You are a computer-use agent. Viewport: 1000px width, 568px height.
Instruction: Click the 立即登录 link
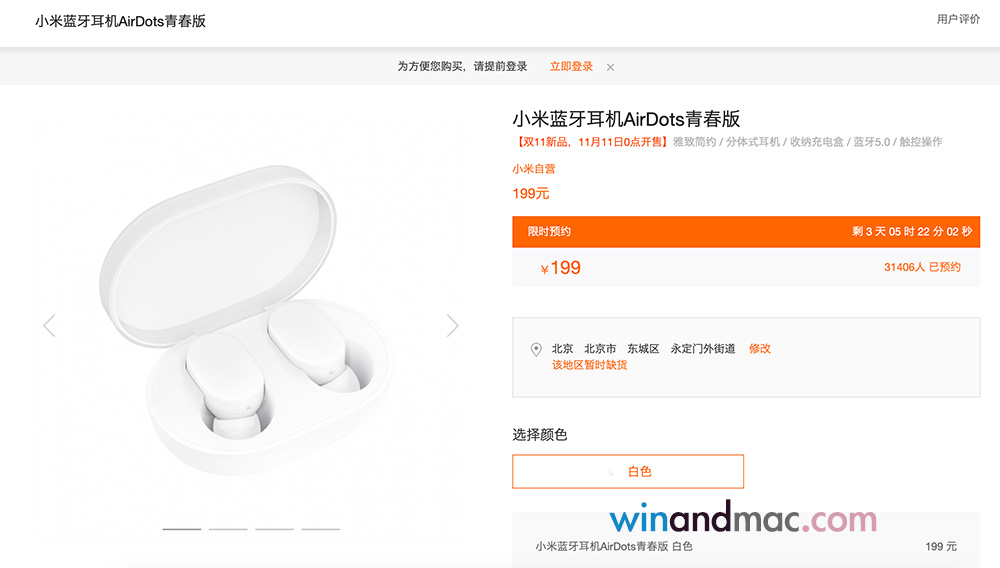coord(571,67)
